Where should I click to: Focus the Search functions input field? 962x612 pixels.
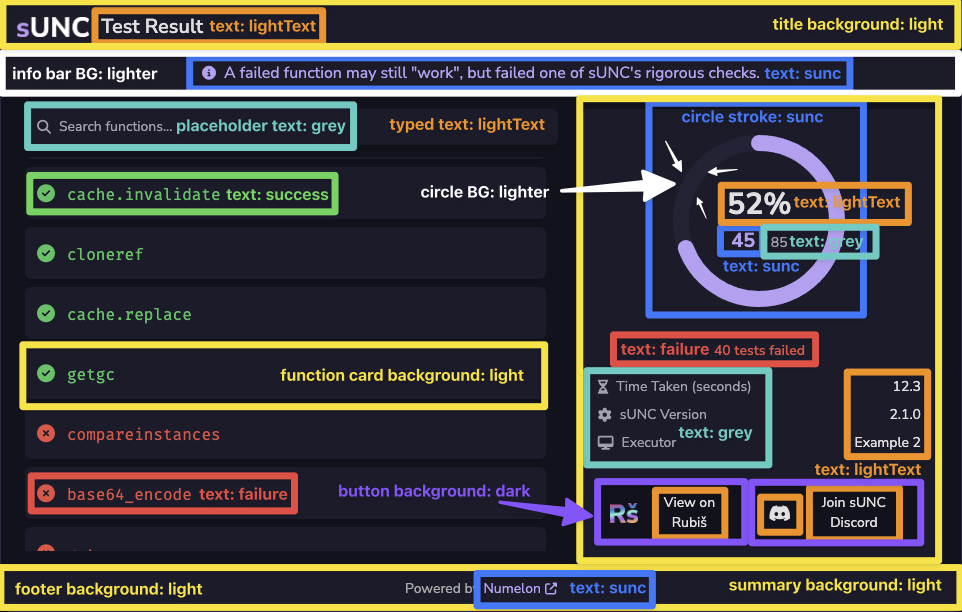click(291, 127)
